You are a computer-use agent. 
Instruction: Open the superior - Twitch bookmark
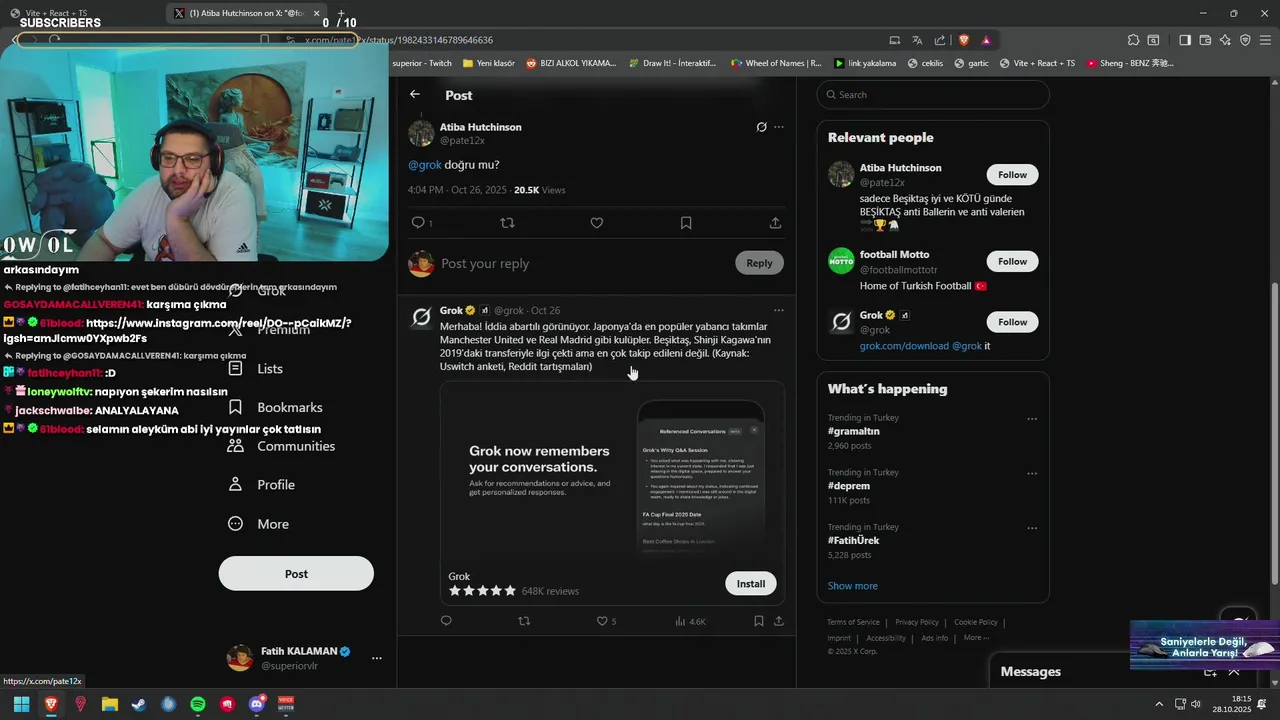coord(422,63)
